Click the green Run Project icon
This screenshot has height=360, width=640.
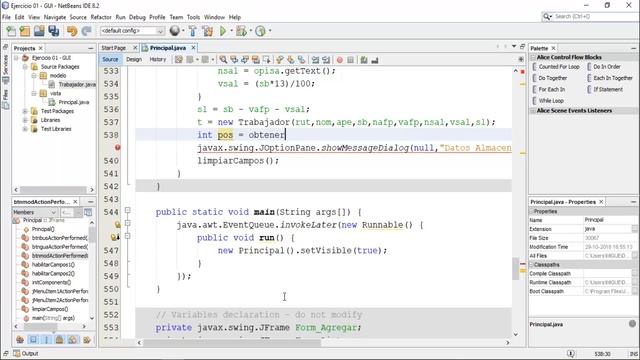click(223, 31)
